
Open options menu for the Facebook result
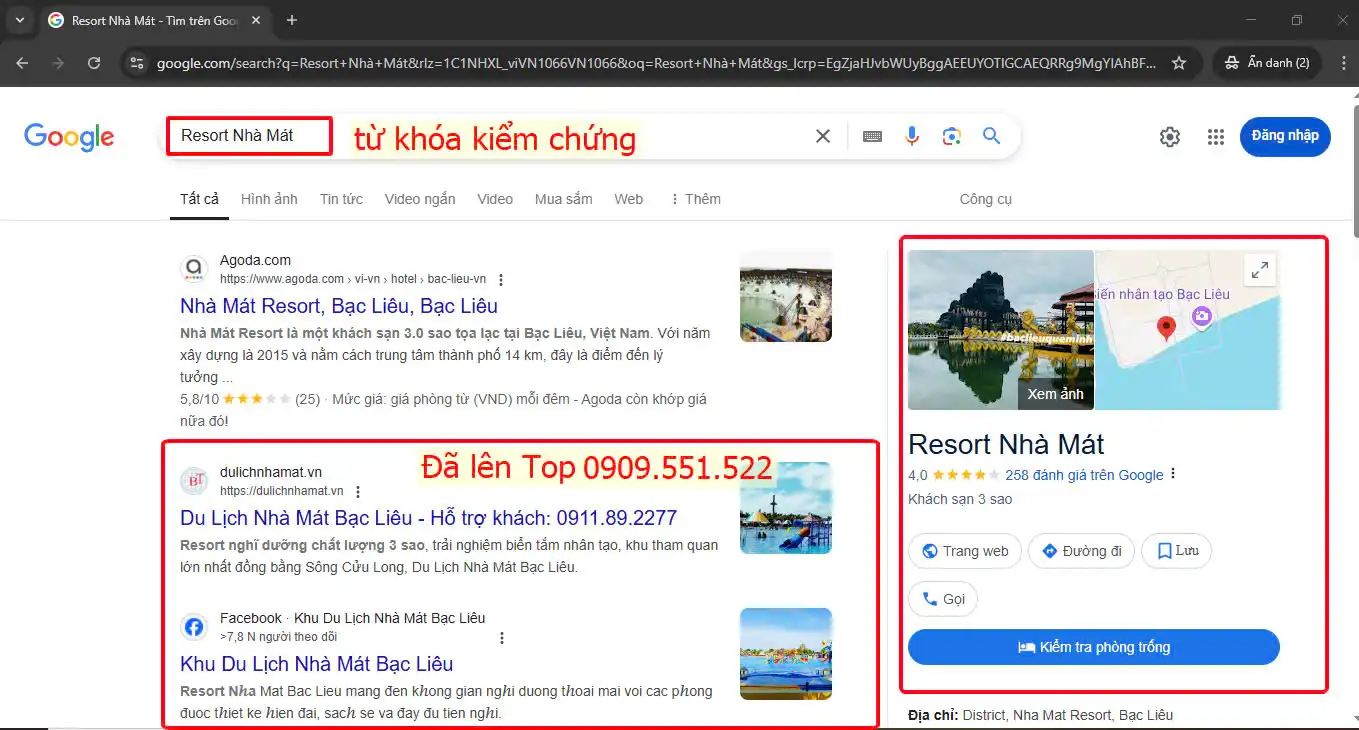(x=502, y=638)
